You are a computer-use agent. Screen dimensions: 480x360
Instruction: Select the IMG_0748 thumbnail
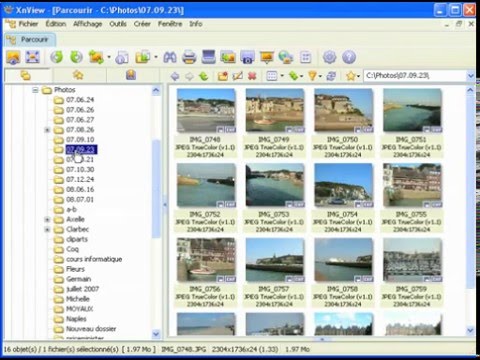pos(205,110)
